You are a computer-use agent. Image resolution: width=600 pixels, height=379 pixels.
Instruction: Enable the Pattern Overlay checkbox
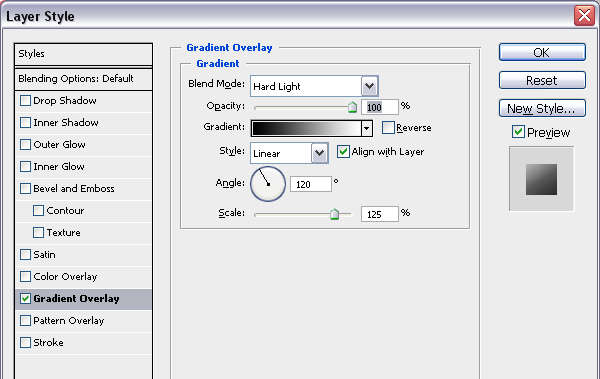[25, 321]
